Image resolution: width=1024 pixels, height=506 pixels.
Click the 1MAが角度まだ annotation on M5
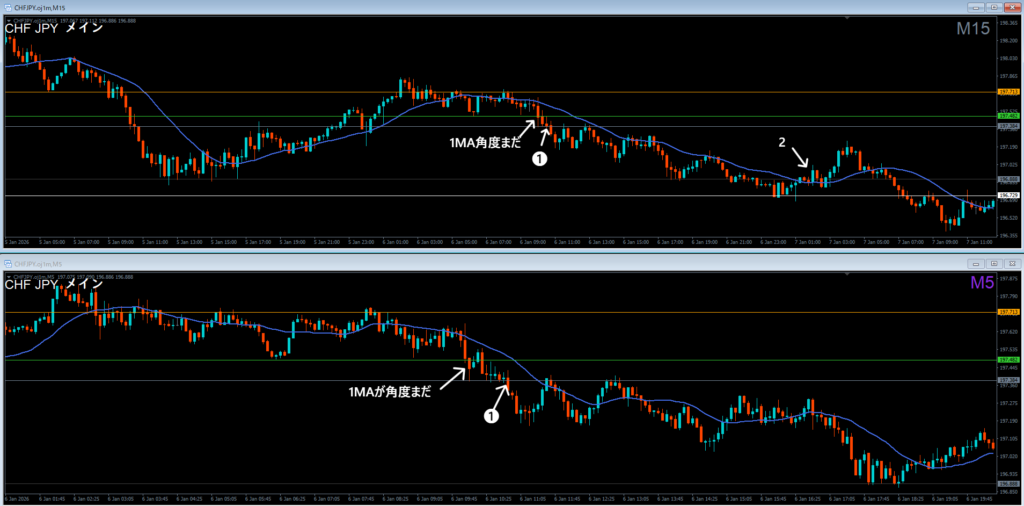click(x=390, y=392)
